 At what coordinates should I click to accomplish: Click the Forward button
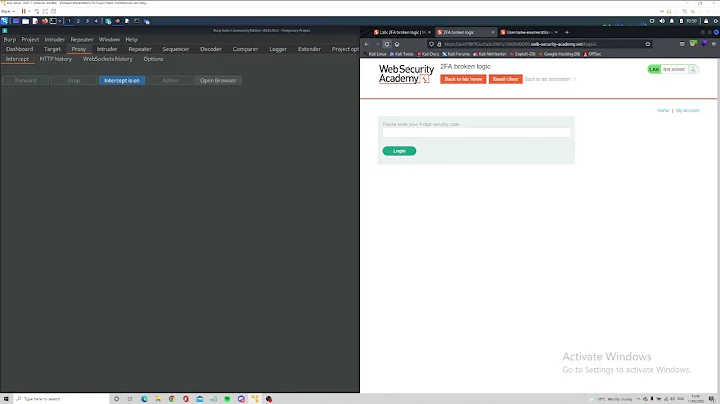coord(26,80)
